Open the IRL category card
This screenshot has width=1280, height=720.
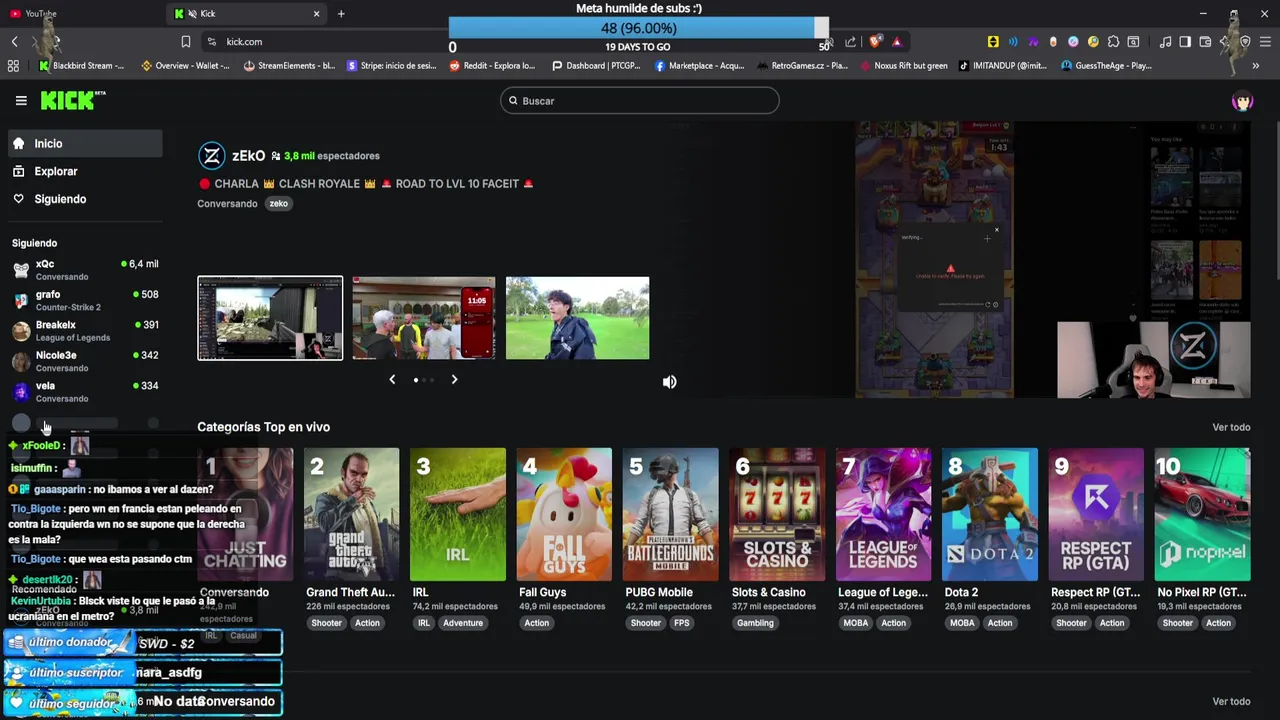458,515
